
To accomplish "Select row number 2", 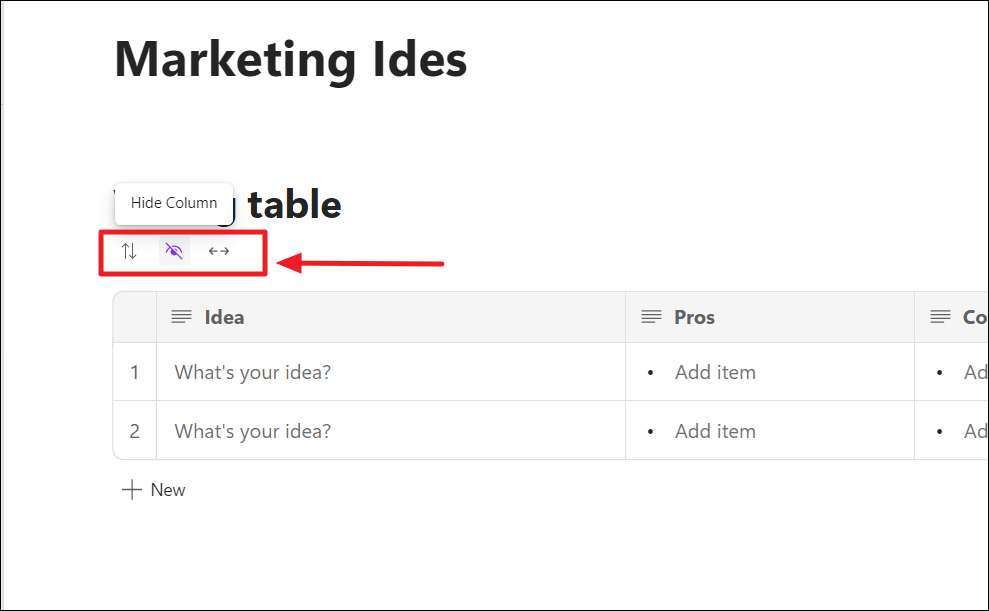I will pyautogui.click(x=135, y=431).
